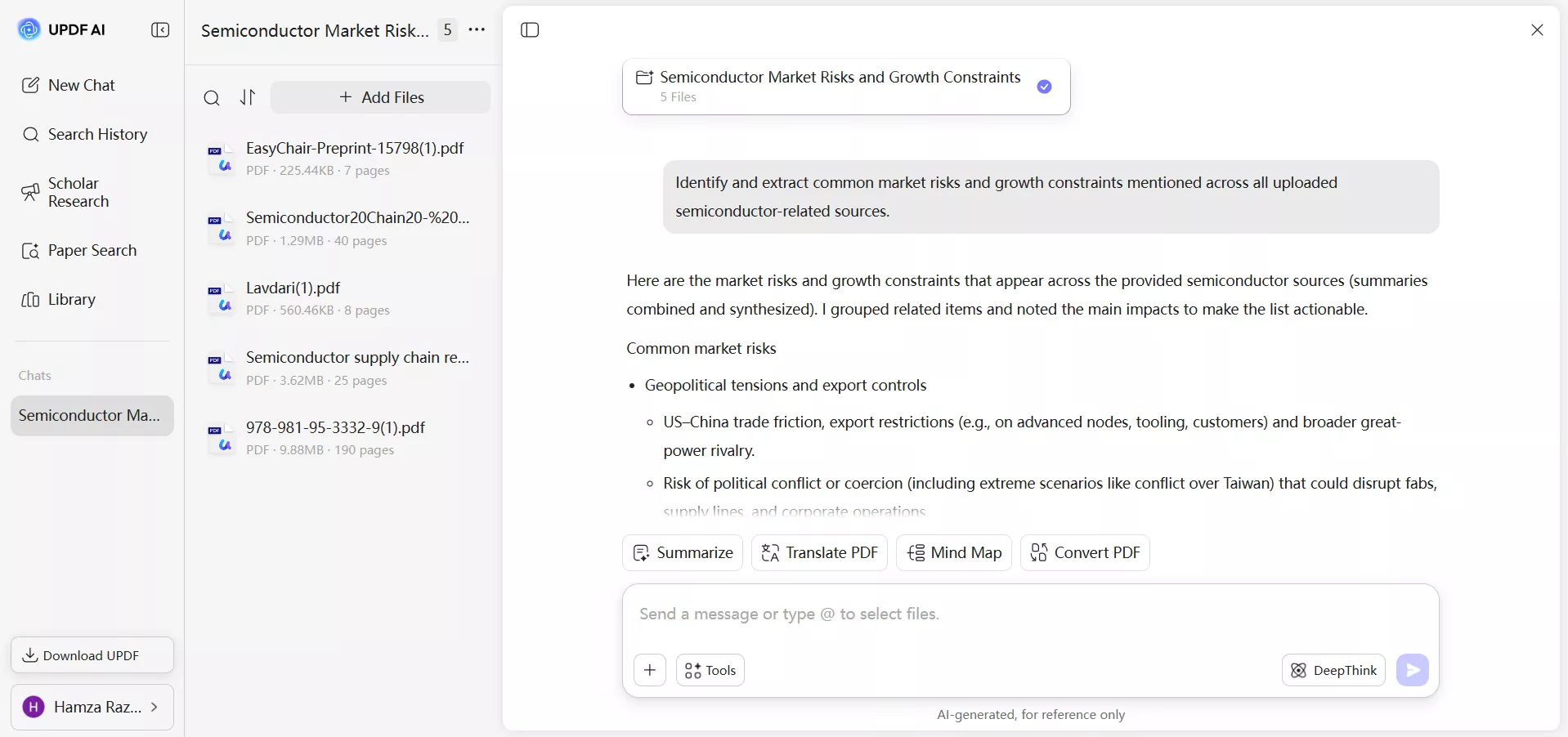
Task: Generate a Mind Map
Action: [x=953, y=552]
